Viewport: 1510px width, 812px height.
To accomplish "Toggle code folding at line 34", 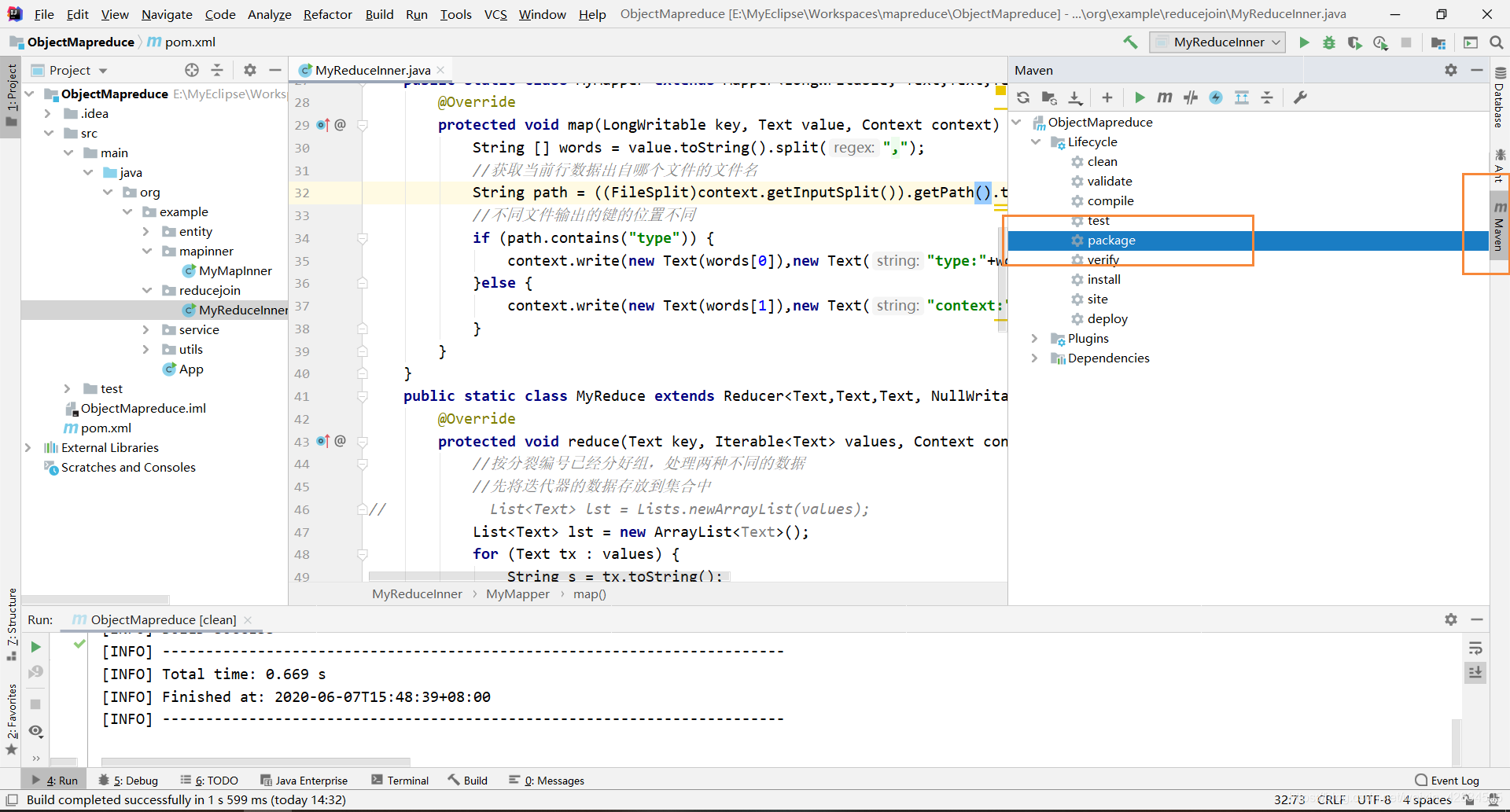I will coord(363,238).
